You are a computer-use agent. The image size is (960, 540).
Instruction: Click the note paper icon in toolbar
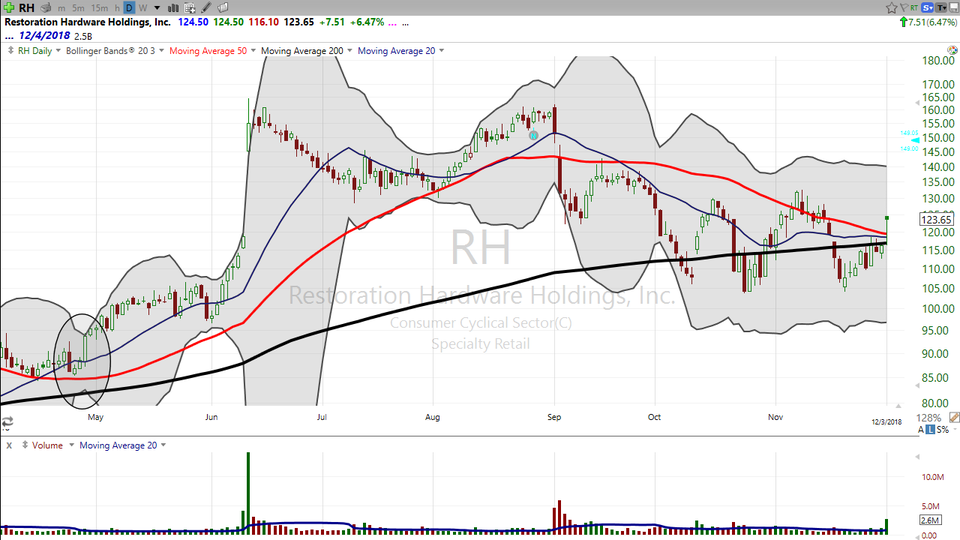pyautogui.click(x=223, y=8)
